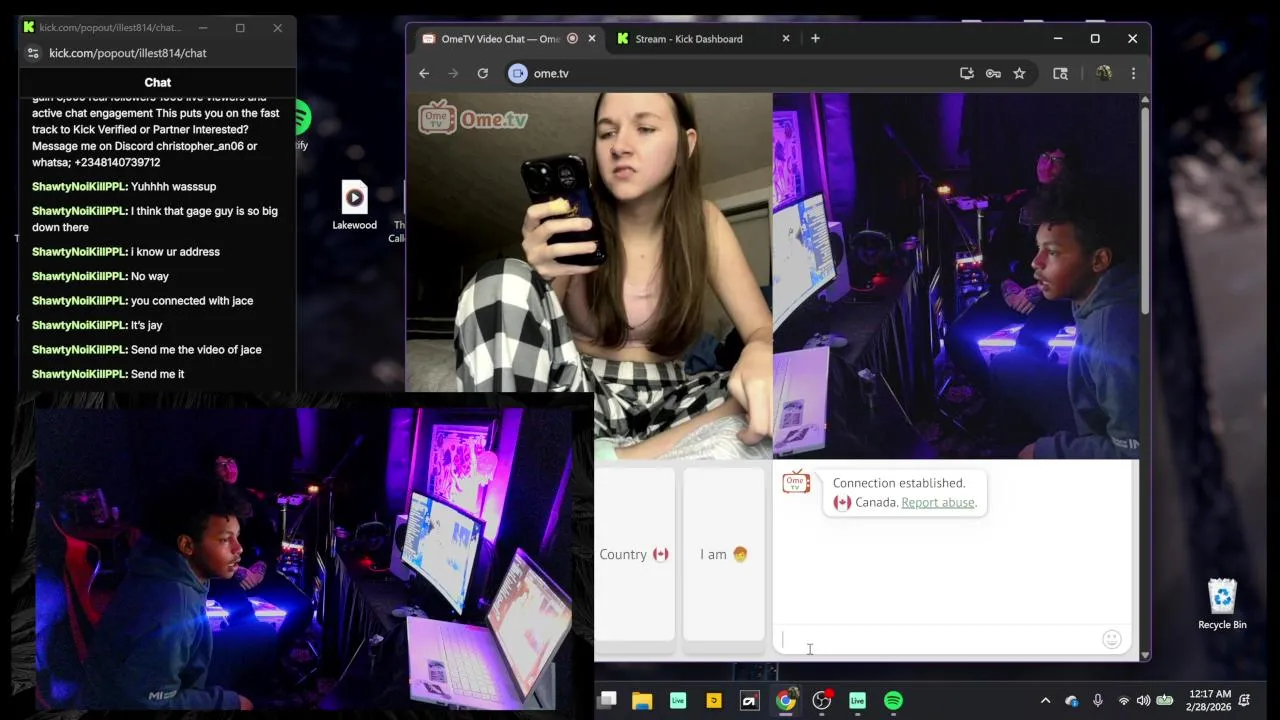1280x720 pixels.
Task: Open Chrome side panel search icon
Action: [x=1060, y=73]
